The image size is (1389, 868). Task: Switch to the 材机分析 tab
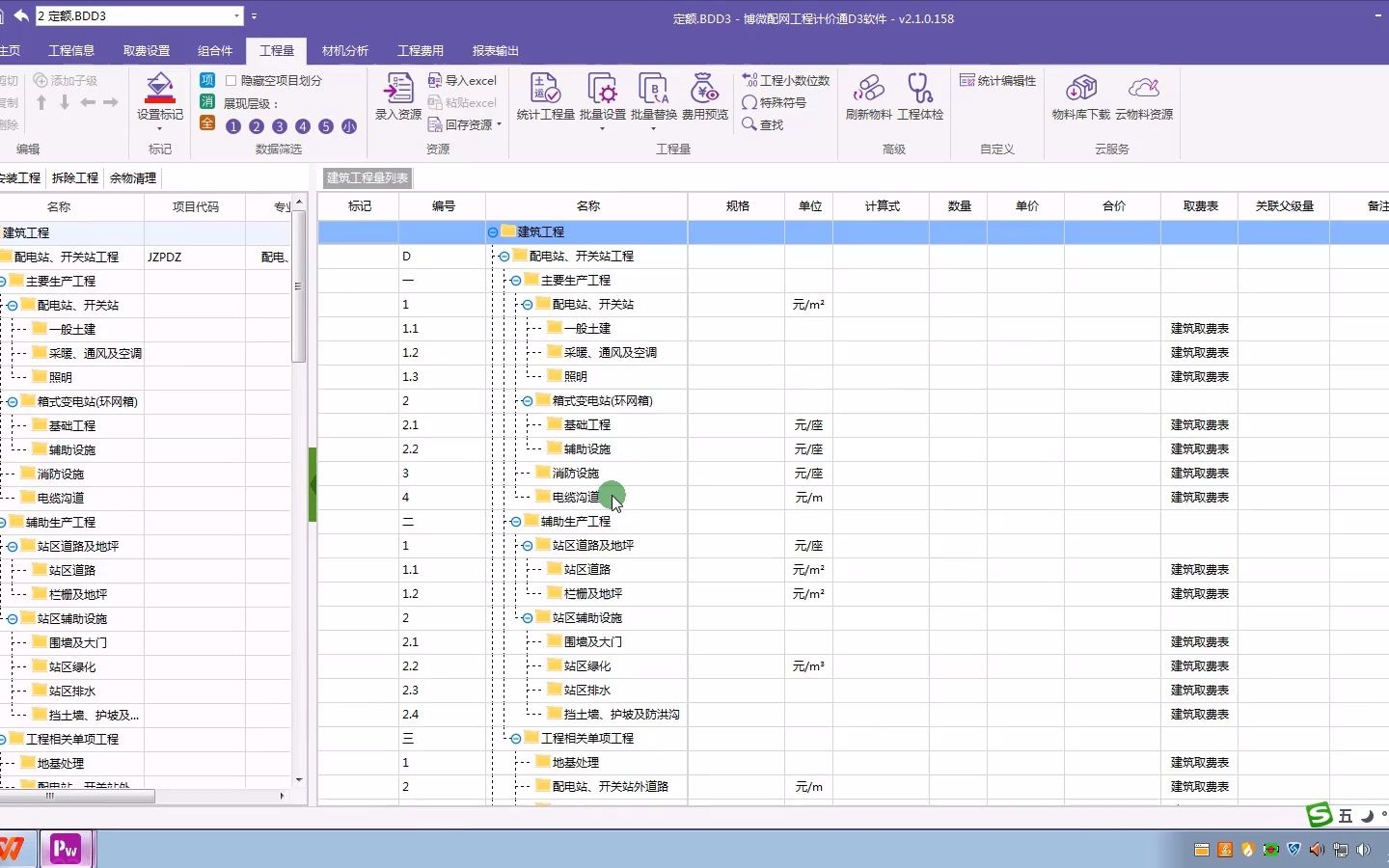tap(345, 51)
